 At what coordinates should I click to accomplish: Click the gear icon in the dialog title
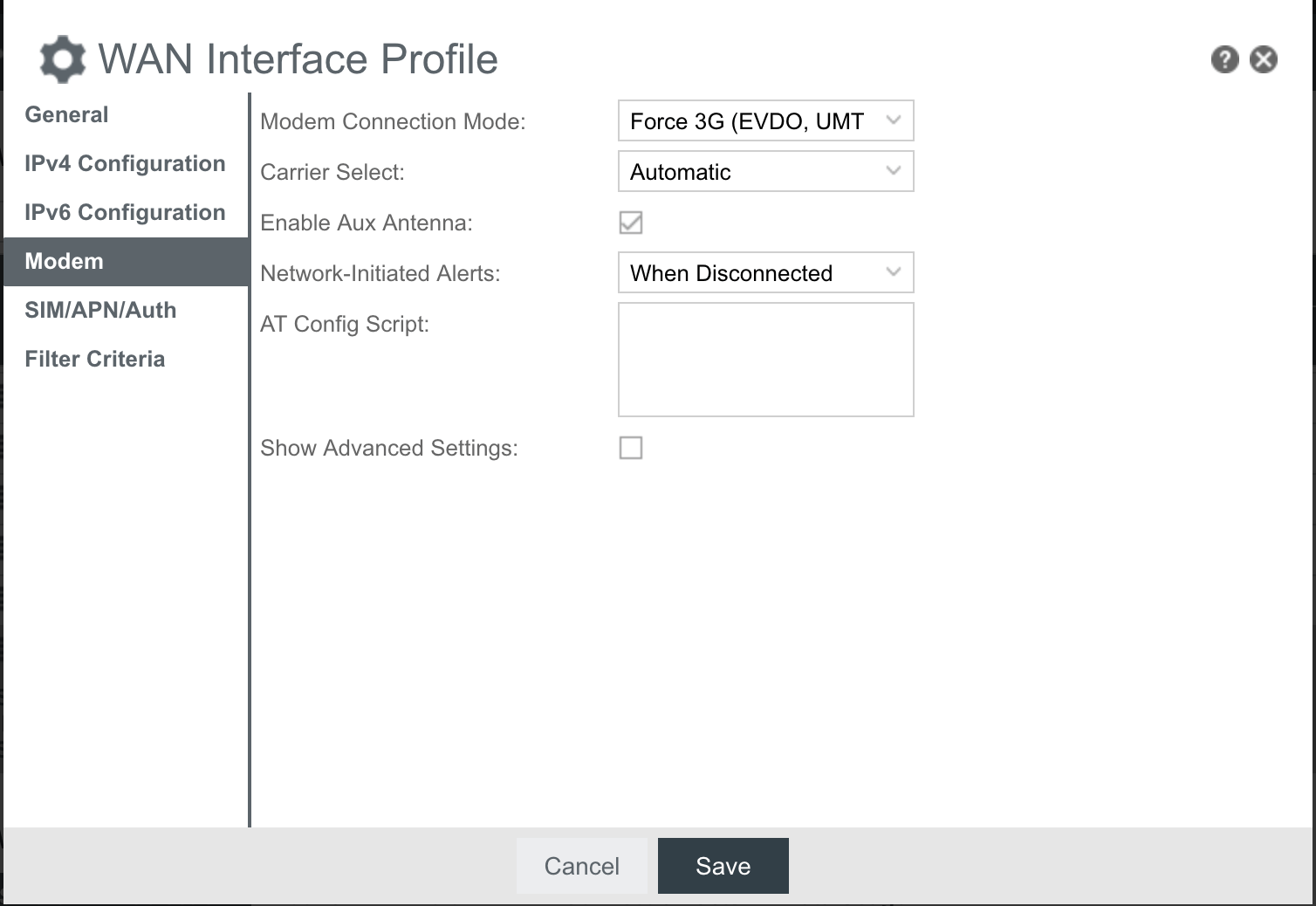click(60, 58)
